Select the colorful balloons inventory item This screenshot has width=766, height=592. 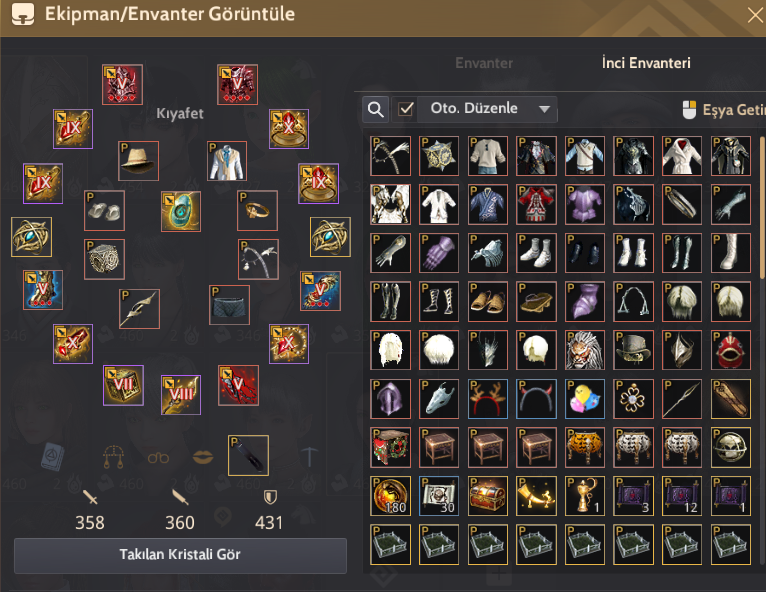point(585,399)
